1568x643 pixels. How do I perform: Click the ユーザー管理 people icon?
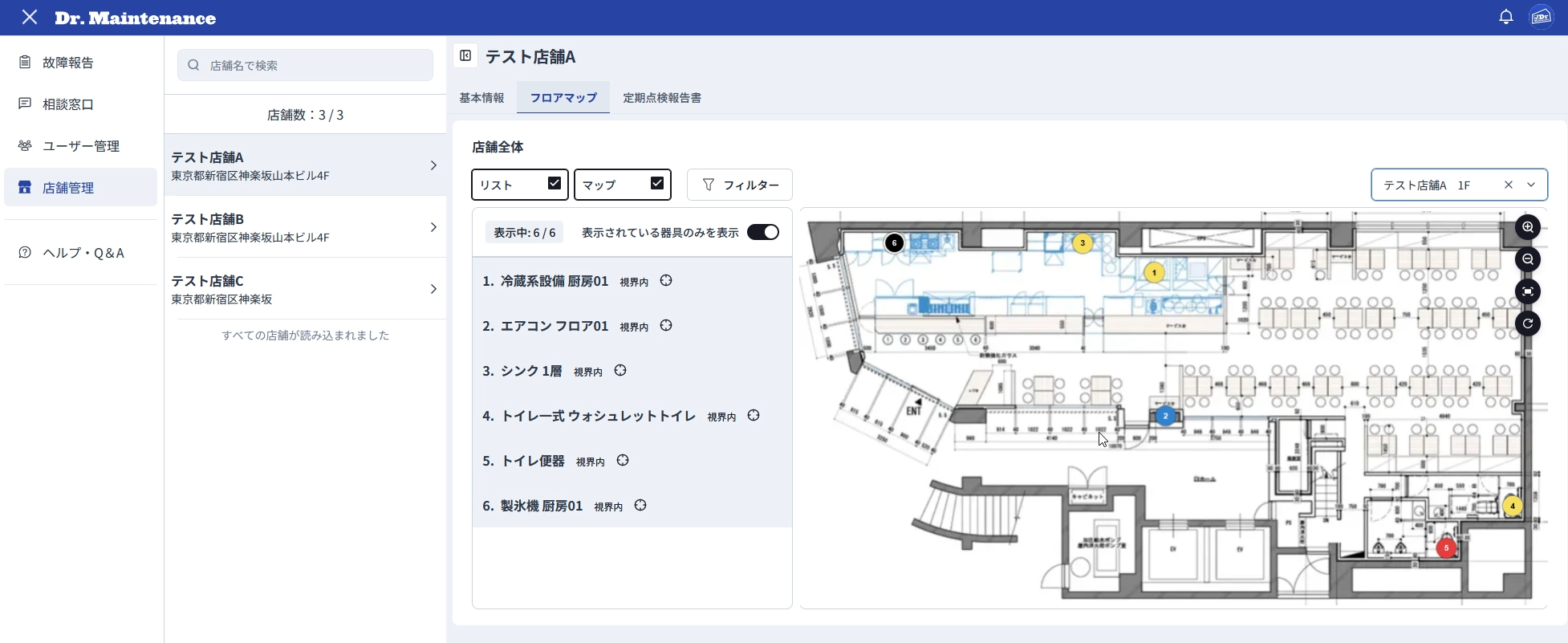pyautogui.click(x=25, y=145)
